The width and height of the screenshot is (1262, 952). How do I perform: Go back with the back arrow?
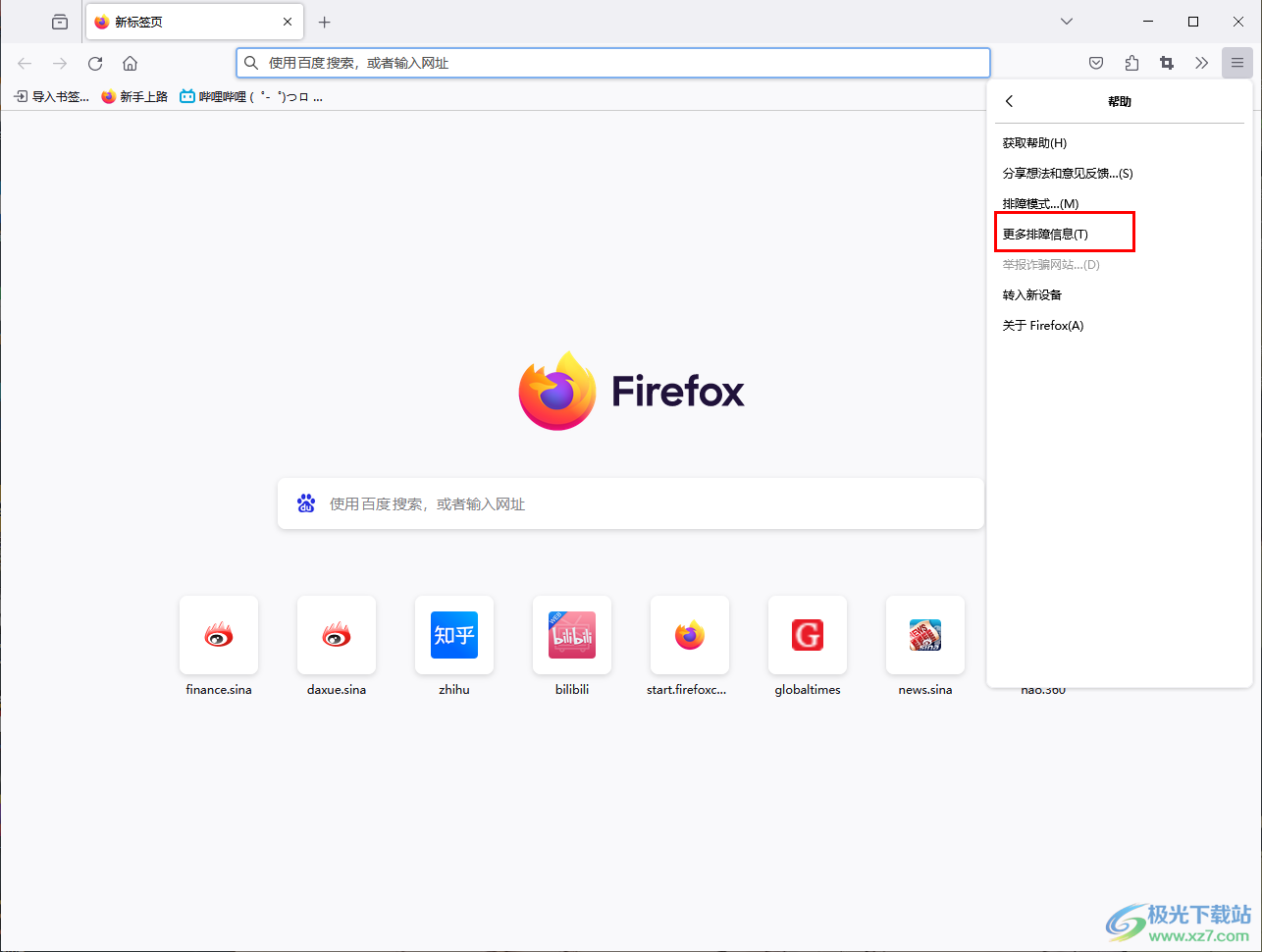tap(25, 63)
